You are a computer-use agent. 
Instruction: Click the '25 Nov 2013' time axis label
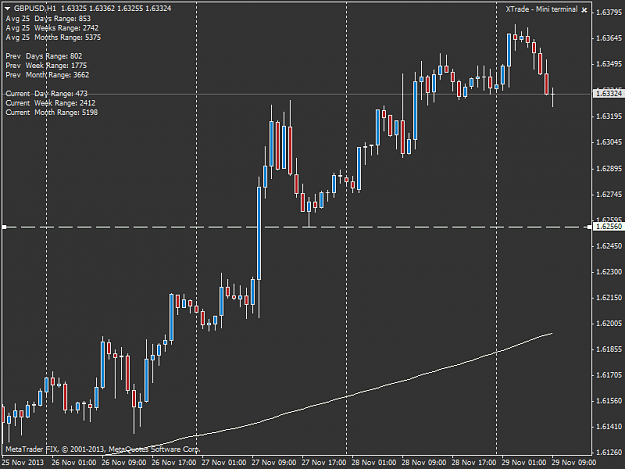pyautogui.click(x=23, y=463)
